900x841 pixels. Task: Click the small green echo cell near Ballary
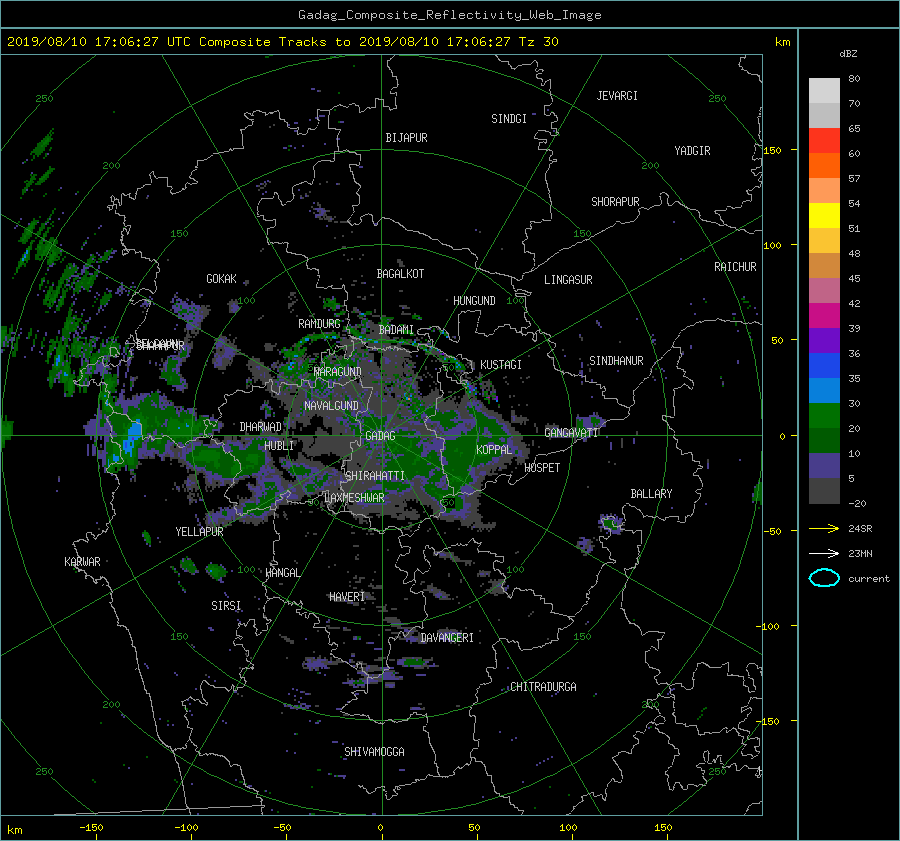(611, 523)
